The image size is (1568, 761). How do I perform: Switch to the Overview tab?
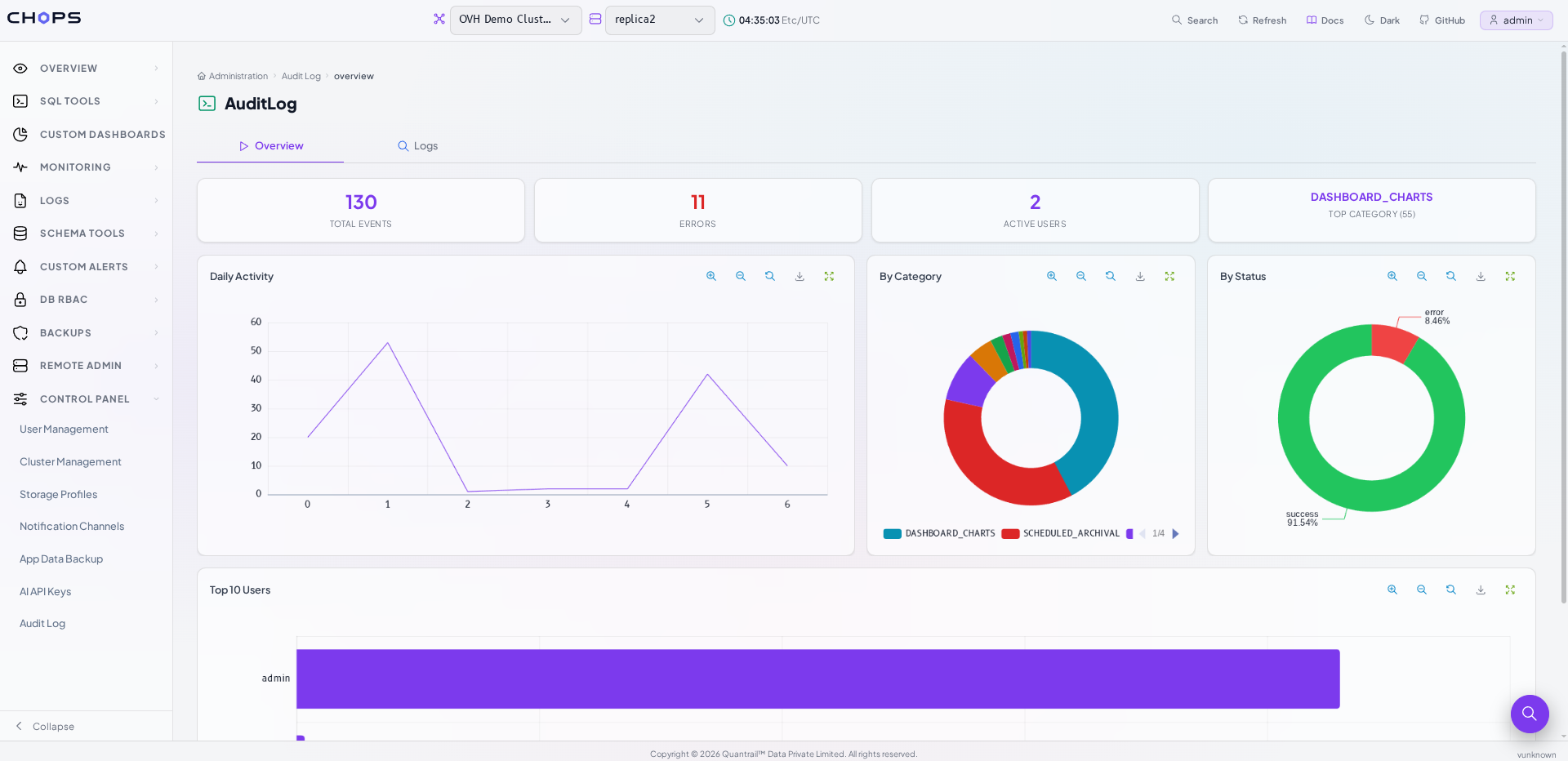click(x=270, y=146)
